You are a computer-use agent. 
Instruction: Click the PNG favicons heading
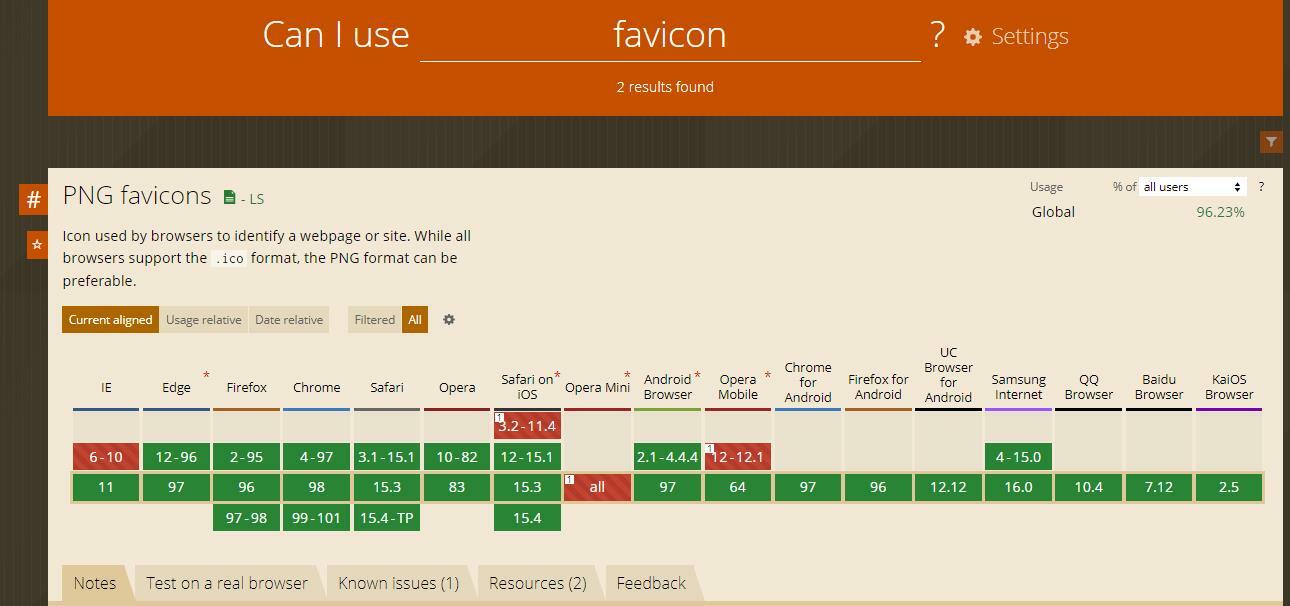tap(137, 196)
